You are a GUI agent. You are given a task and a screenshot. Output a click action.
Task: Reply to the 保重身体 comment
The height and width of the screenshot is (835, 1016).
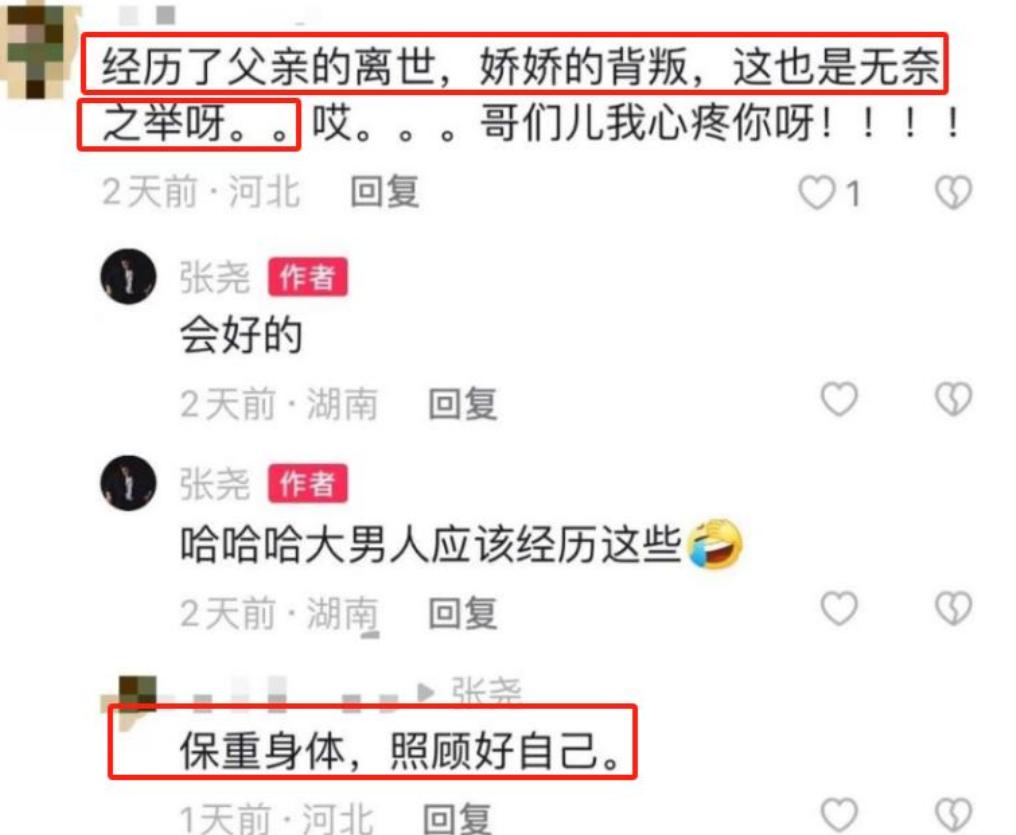point(457,818)
